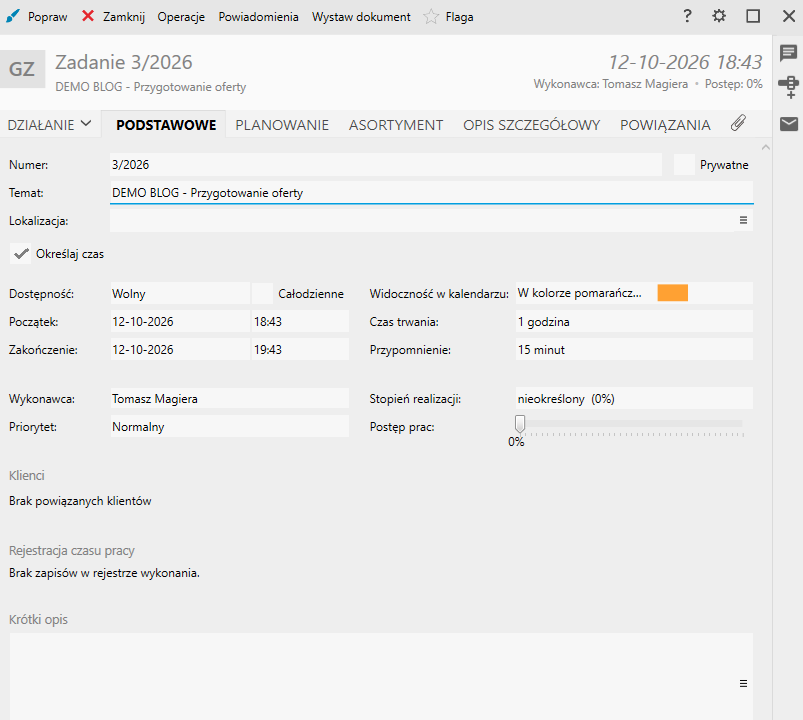
Task: Click the scroll up arrow of the form
Action: pos(766,147)
